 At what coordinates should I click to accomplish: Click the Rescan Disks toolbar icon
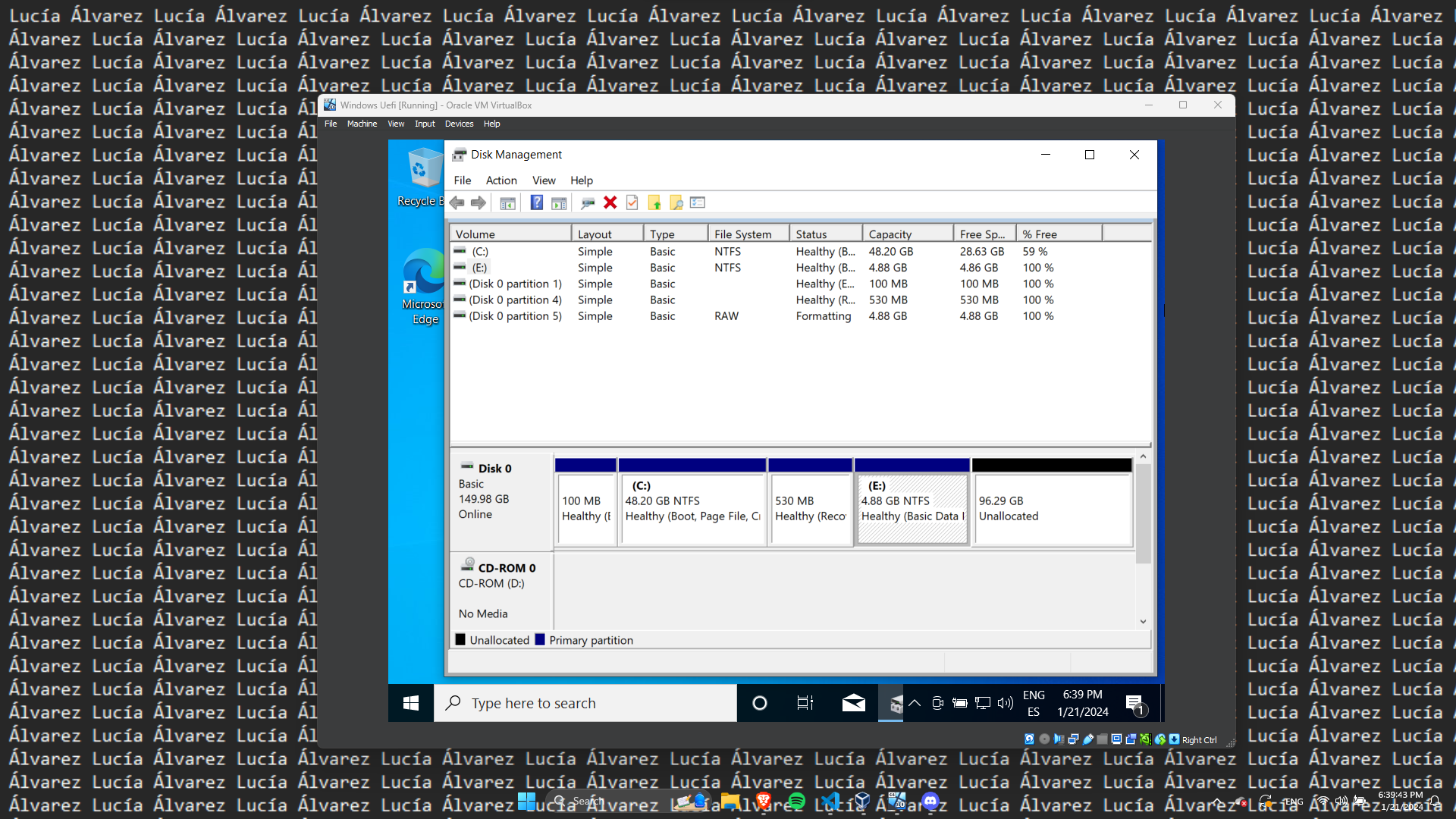(588, 202)
